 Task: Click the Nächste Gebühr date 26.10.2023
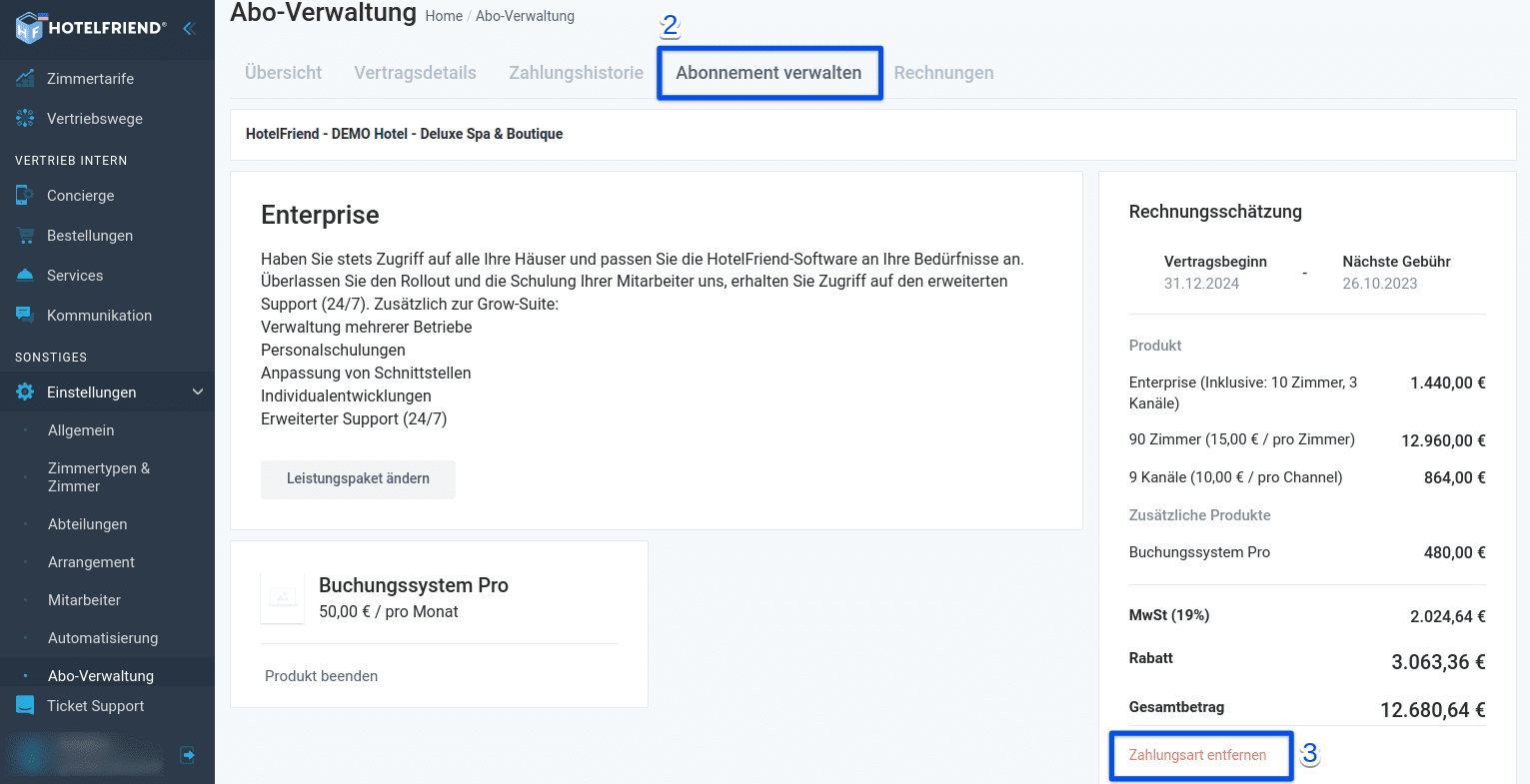coord(1380,284)
